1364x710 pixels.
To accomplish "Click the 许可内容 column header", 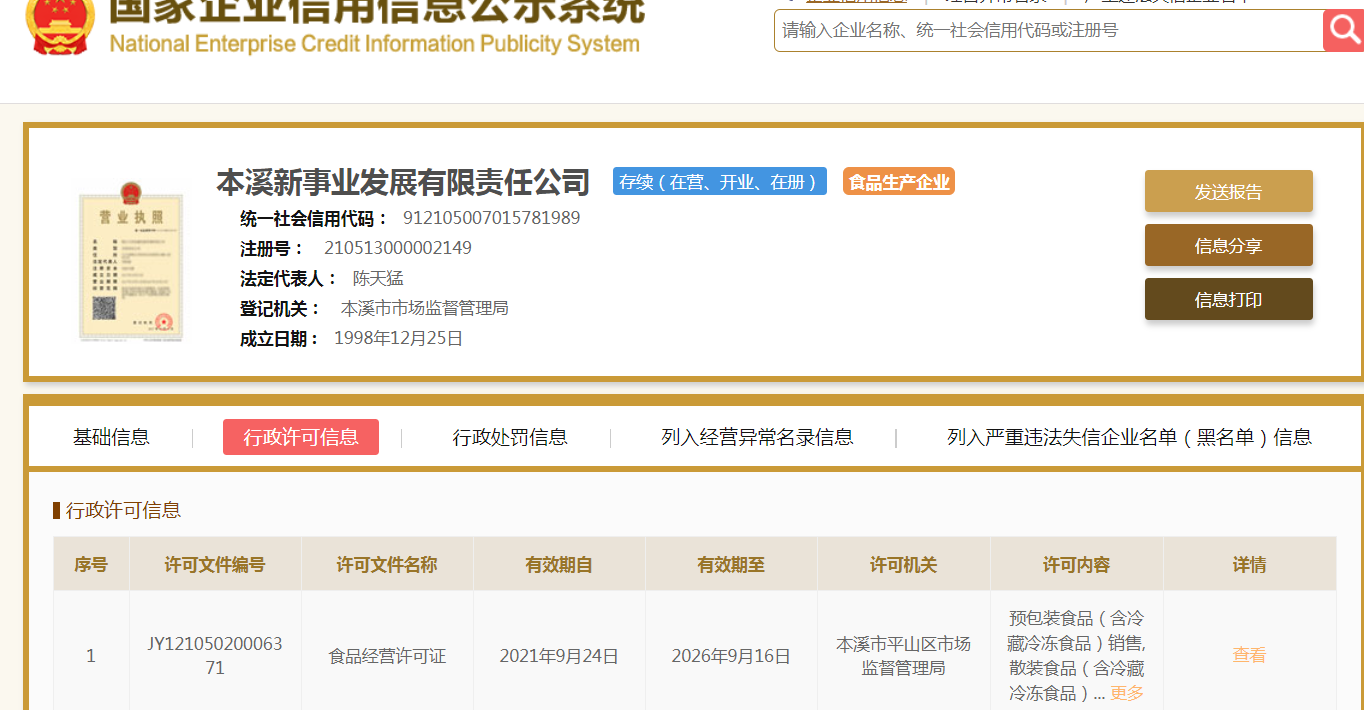I will 1077,564.
